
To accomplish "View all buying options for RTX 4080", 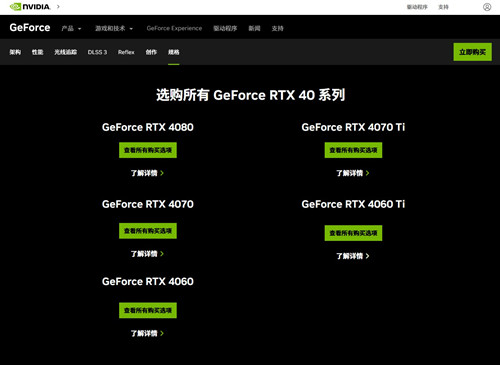I will click(x=148, y=150).
